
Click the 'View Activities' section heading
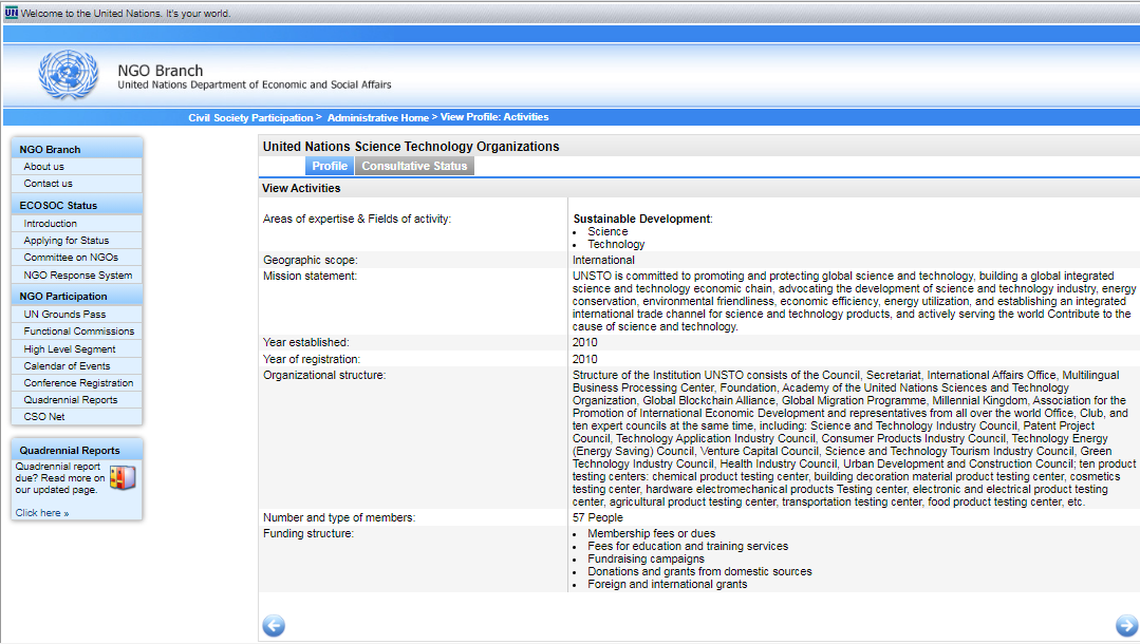301,188
